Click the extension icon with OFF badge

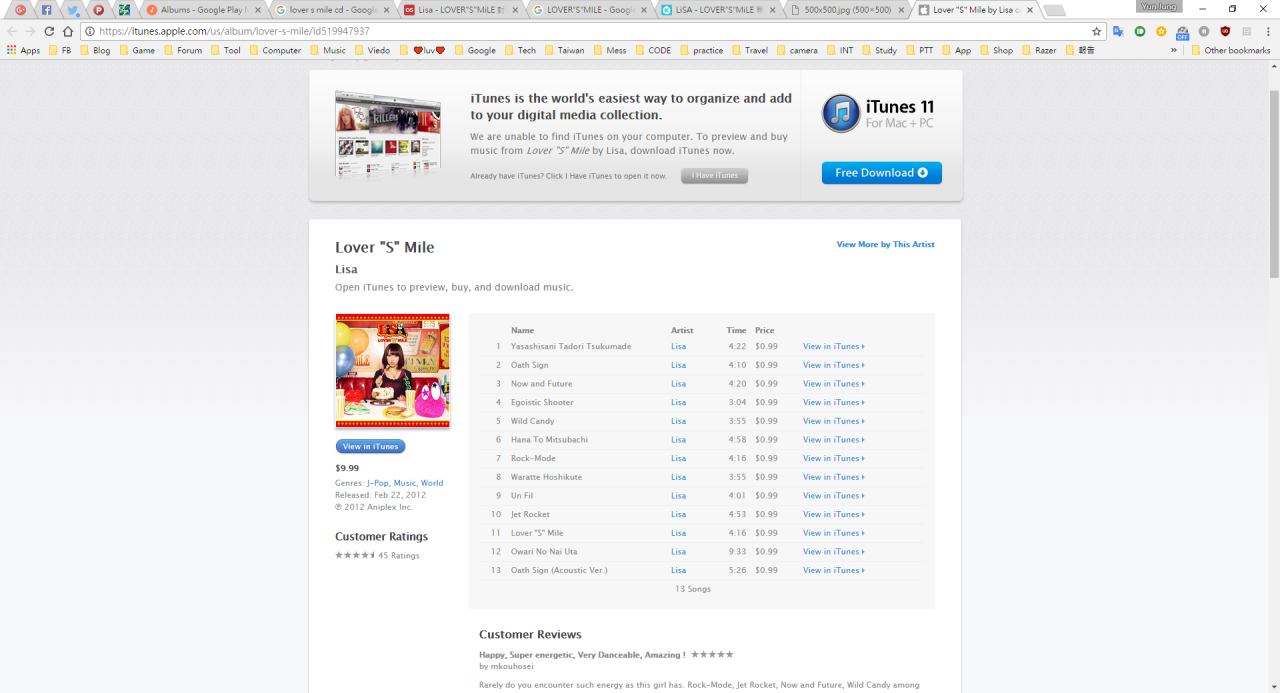[1182, 31]
